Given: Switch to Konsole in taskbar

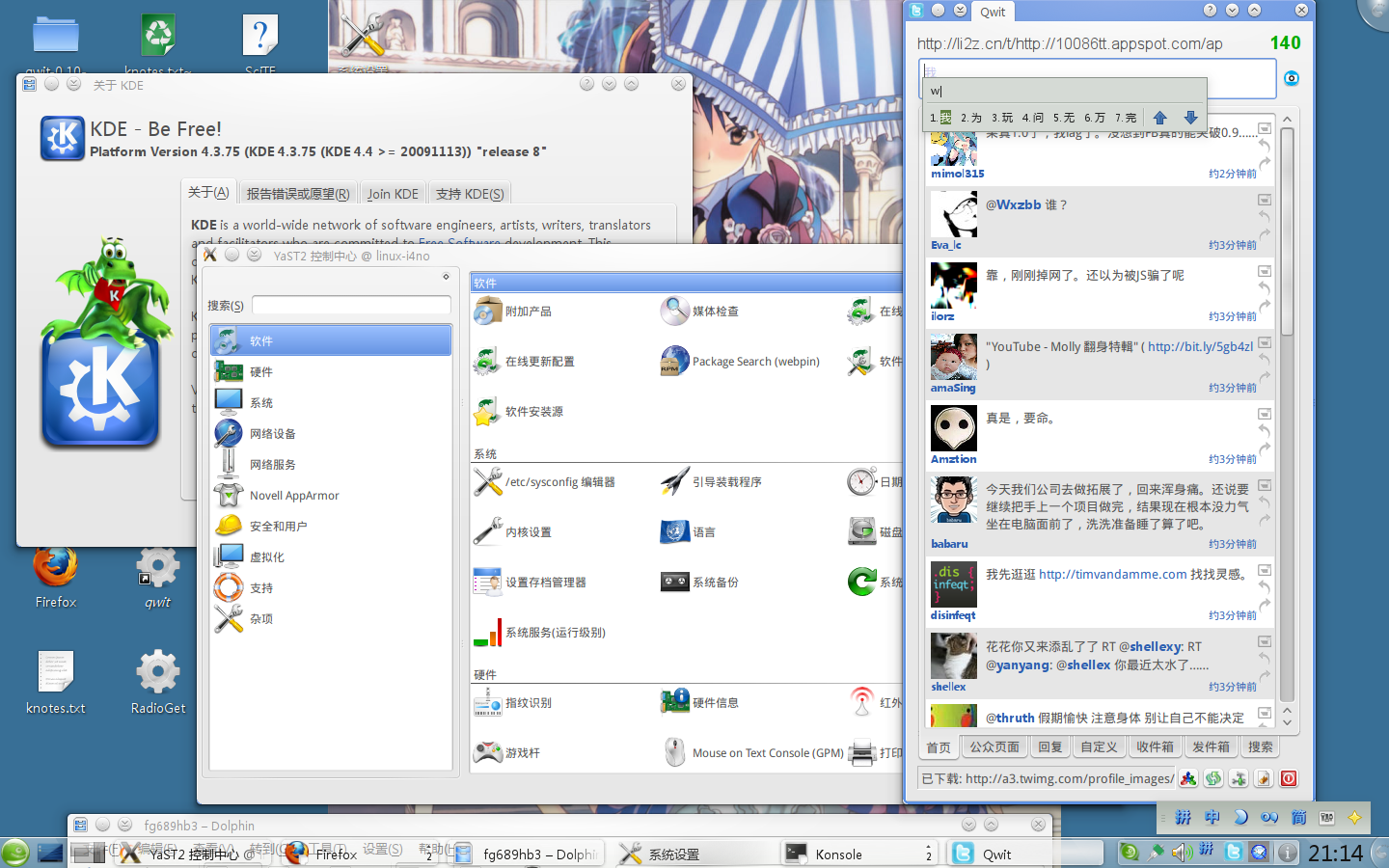Looking at the screenshot, I should coord(858,854).
